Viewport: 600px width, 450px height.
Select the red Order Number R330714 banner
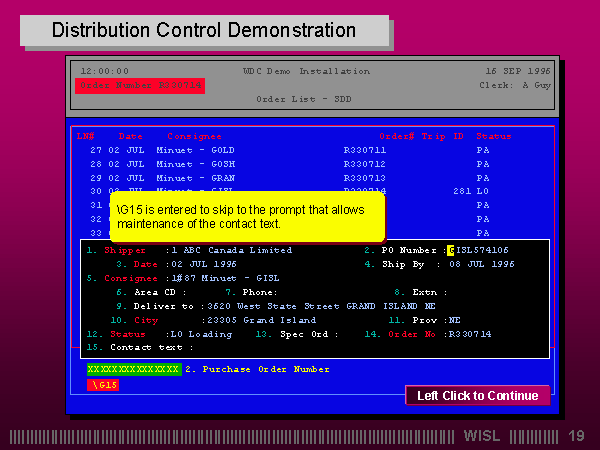point(140,85)
